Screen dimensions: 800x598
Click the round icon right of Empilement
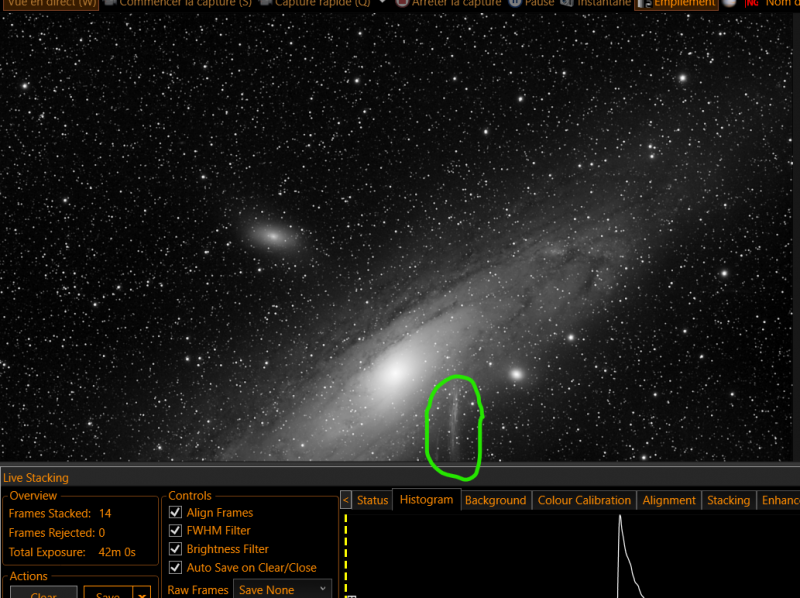730,3
